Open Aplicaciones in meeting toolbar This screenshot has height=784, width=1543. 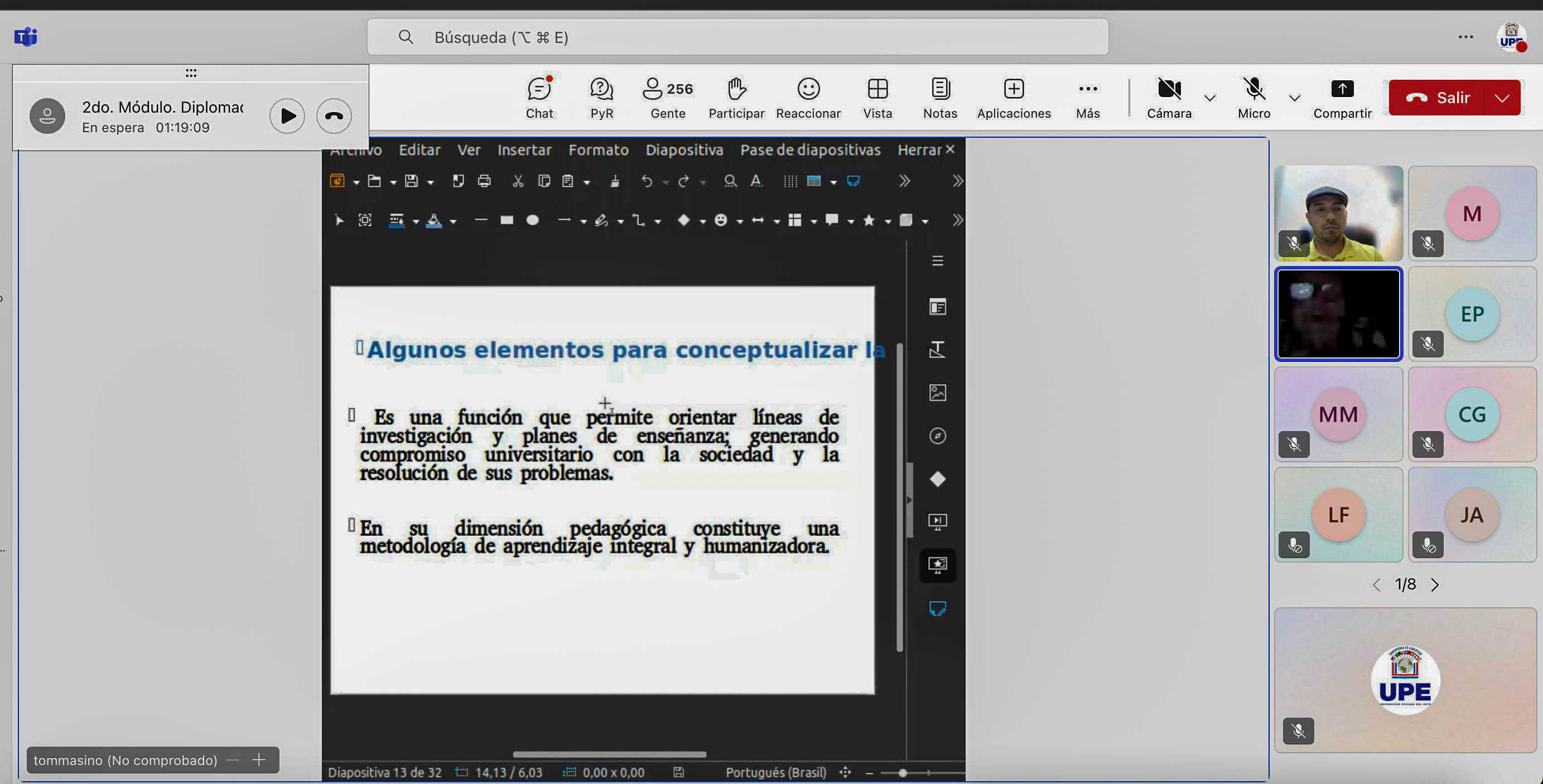1014,98
